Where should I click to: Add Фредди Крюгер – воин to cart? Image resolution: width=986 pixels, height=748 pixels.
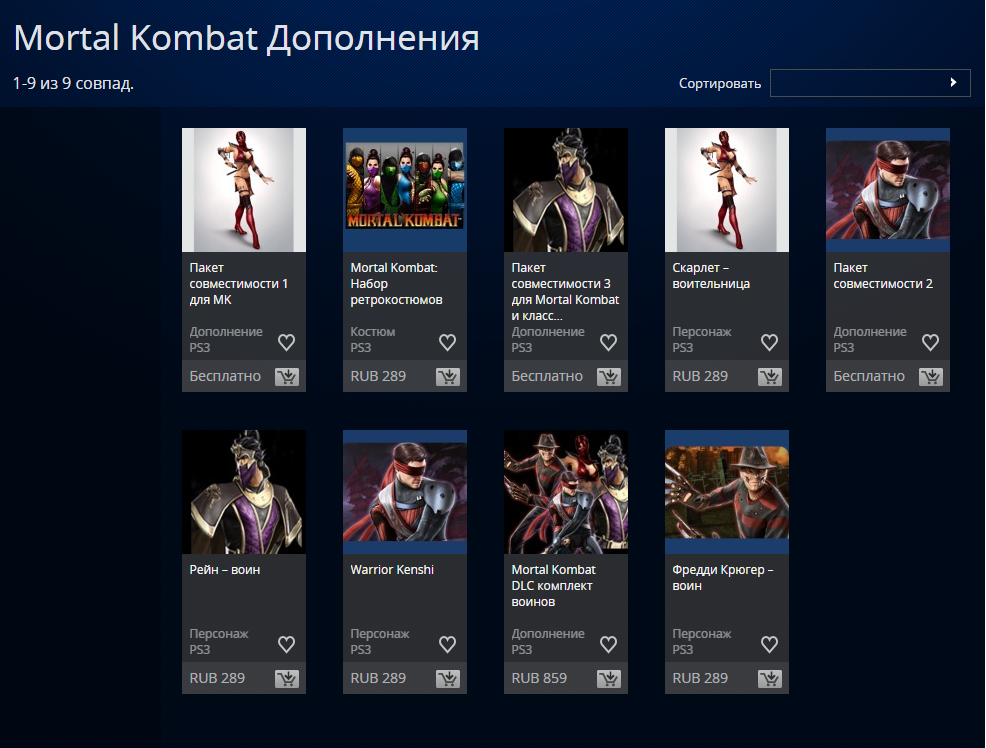point(770,679)
